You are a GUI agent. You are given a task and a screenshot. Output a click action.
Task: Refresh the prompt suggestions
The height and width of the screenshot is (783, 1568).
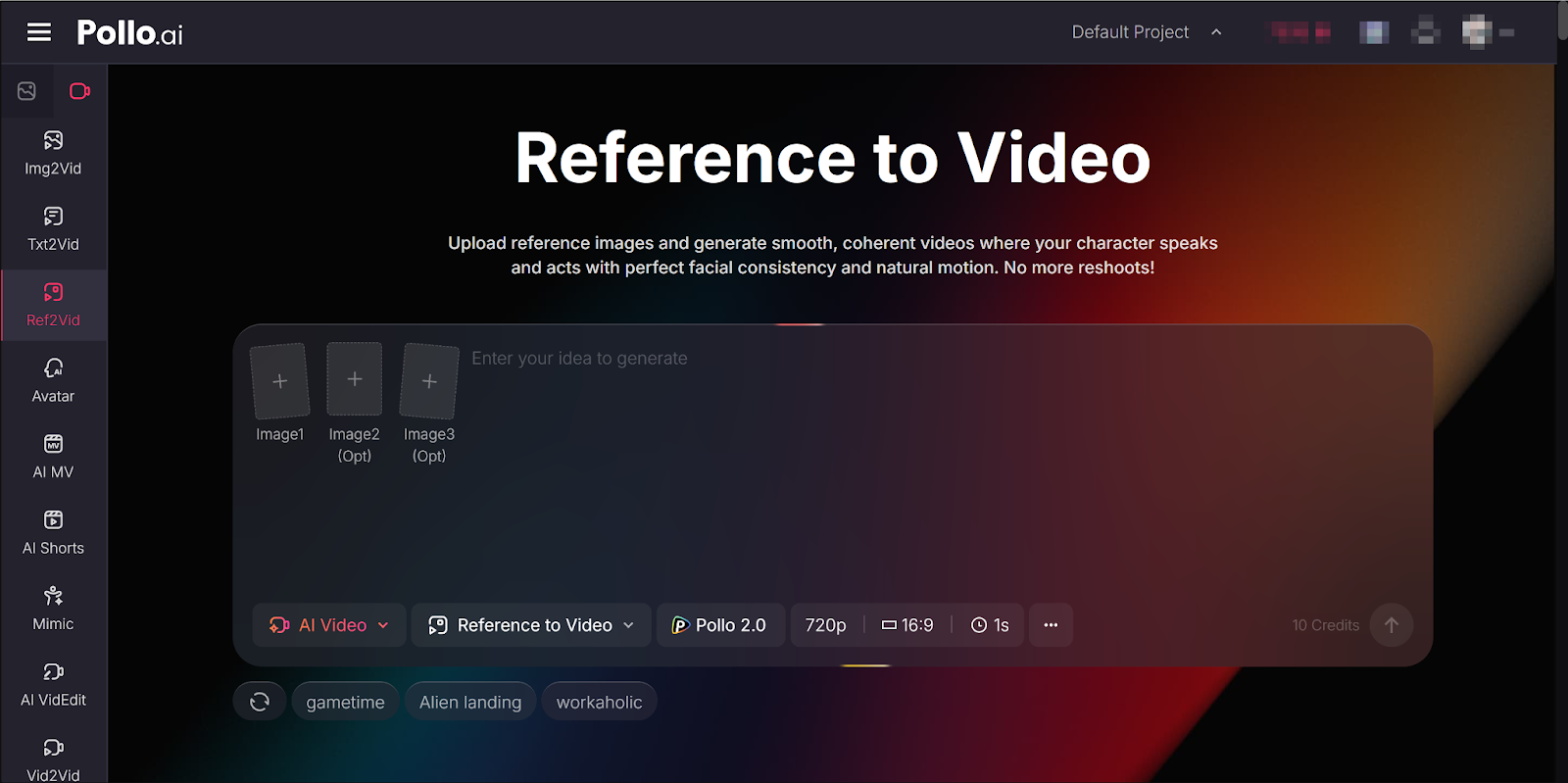(x=260, y=702)
